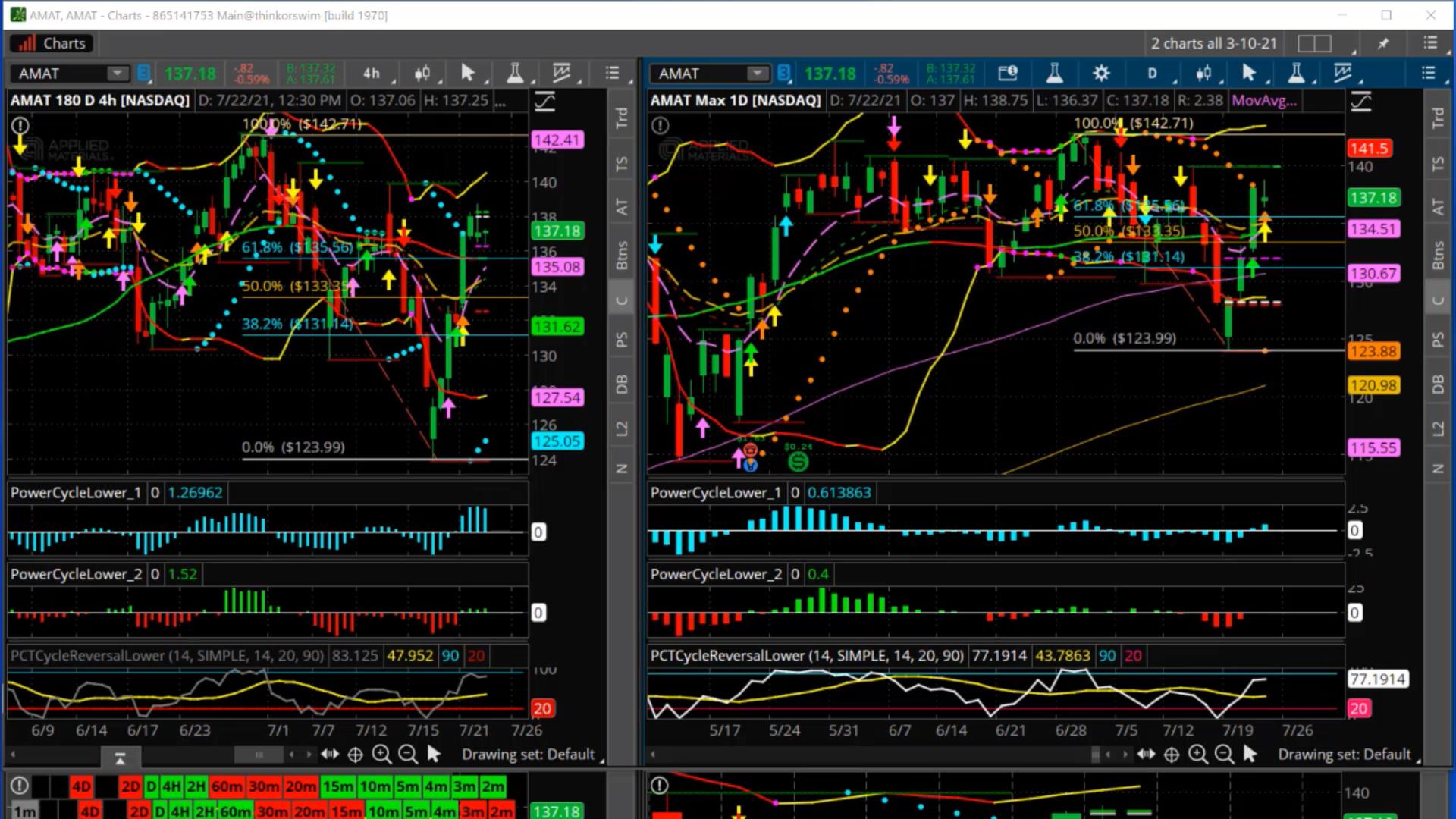
Task: Click pan arrows icon below right chart
Action: (x=1146, y=754)
